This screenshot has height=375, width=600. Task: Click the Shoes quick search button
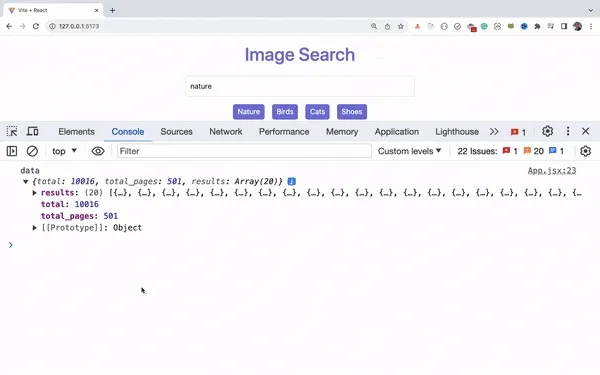pos(352,112)
